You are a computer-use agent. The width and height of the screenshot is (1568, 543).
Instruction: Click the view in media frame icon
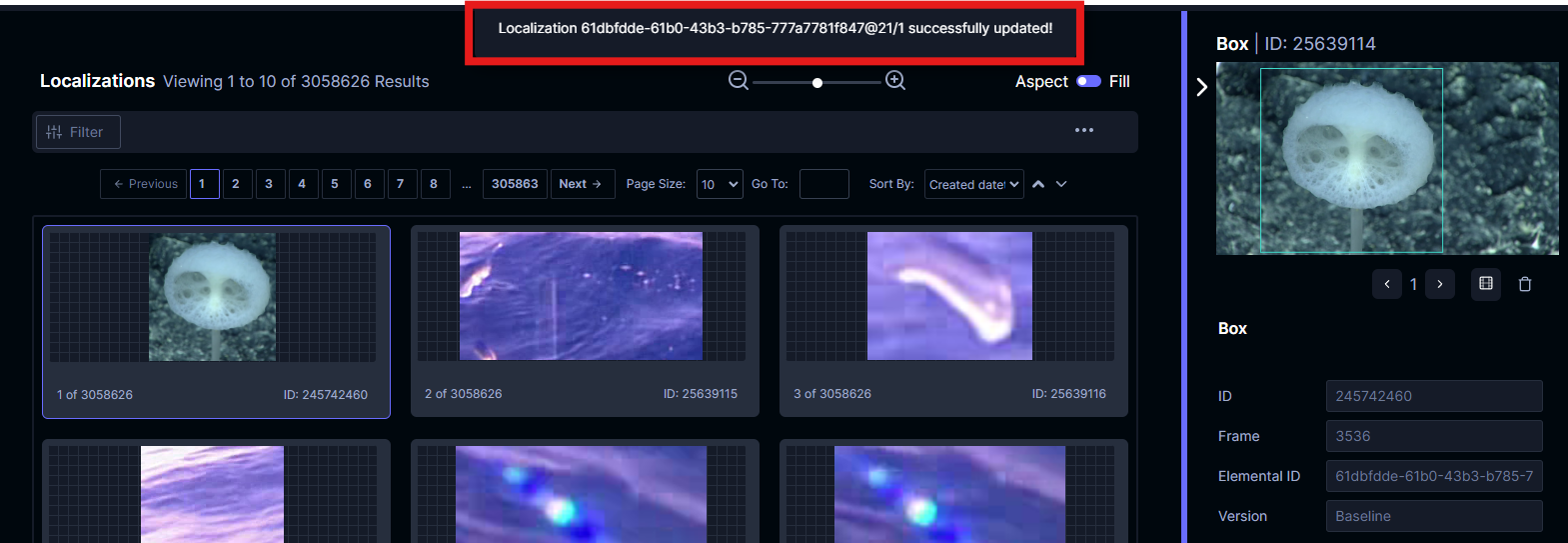1486,284
